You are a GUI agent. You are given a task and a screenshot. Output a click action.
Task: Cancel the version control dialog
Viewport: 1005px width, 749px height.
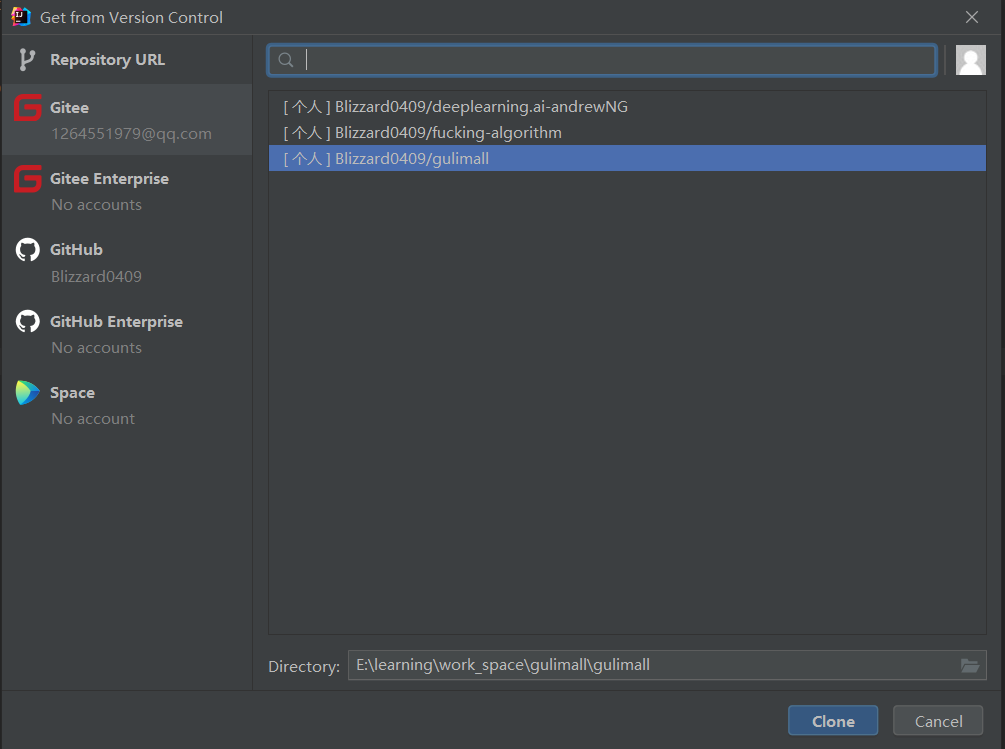pos(938,721)
